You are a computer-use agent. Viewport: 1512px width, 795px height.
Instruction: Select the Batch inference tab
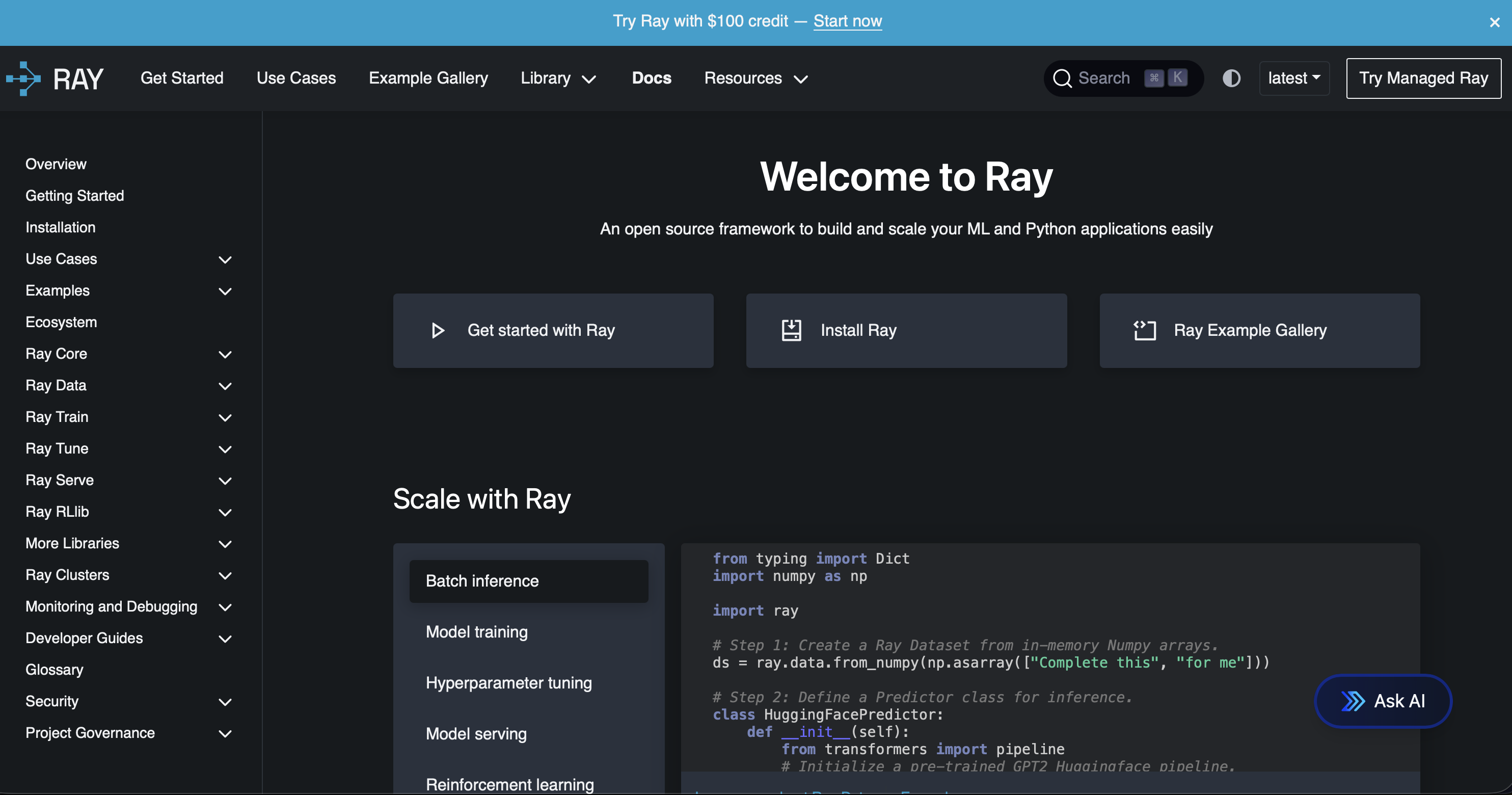[528, 581]
